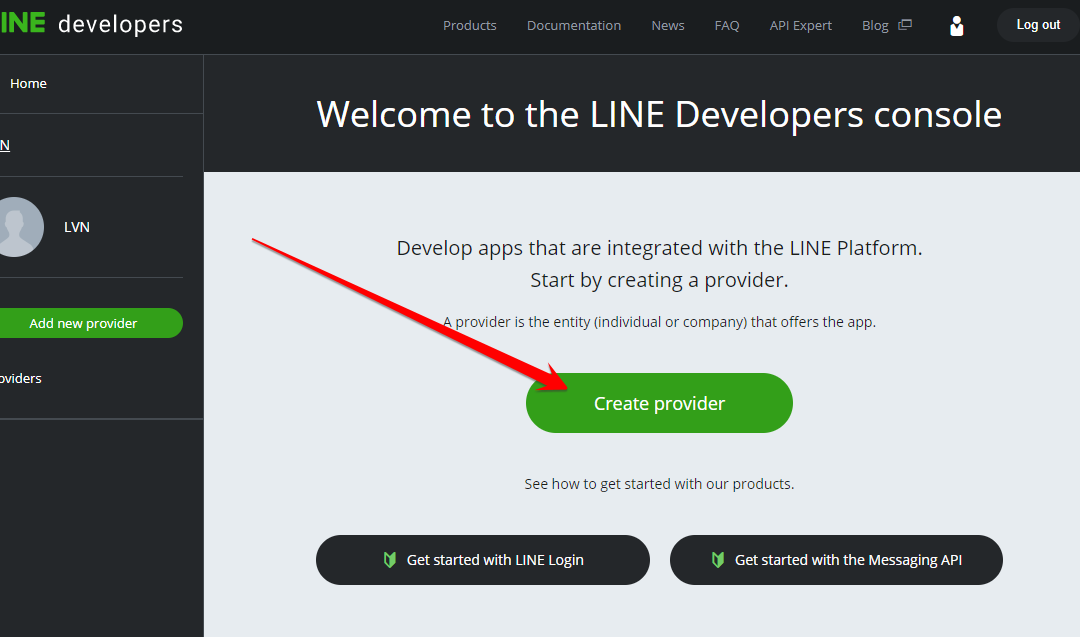Open the Blog link

875,25
